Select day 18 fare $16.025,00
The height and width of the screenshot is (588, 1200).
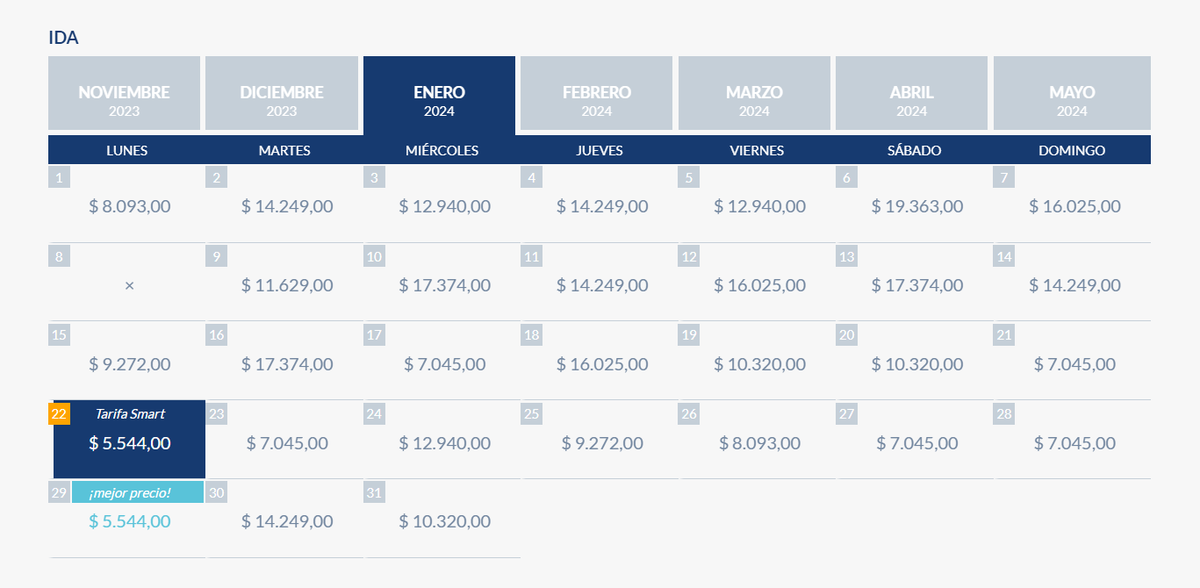pos(602,364)
